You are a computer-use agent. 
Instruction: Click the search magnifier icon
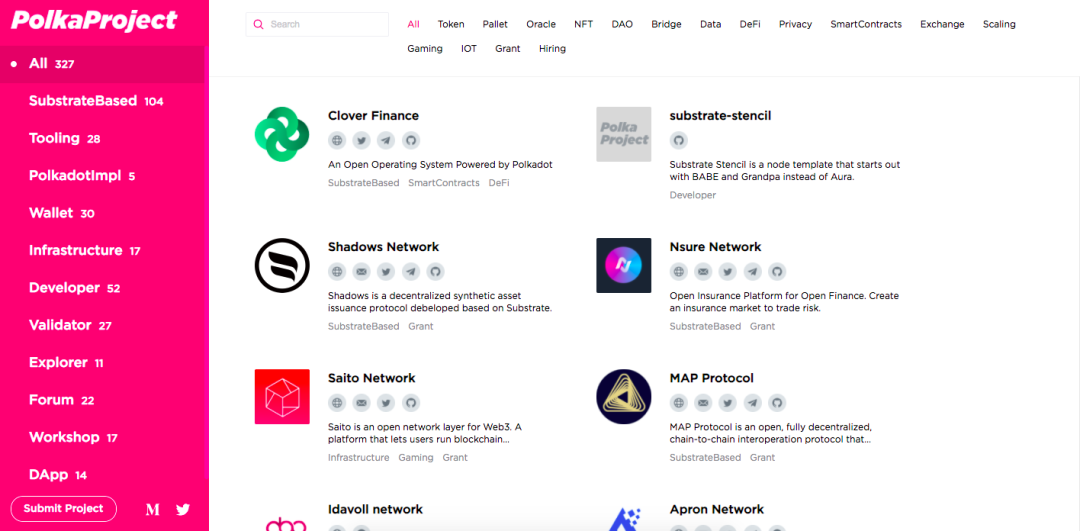click(x=258, y=24)
